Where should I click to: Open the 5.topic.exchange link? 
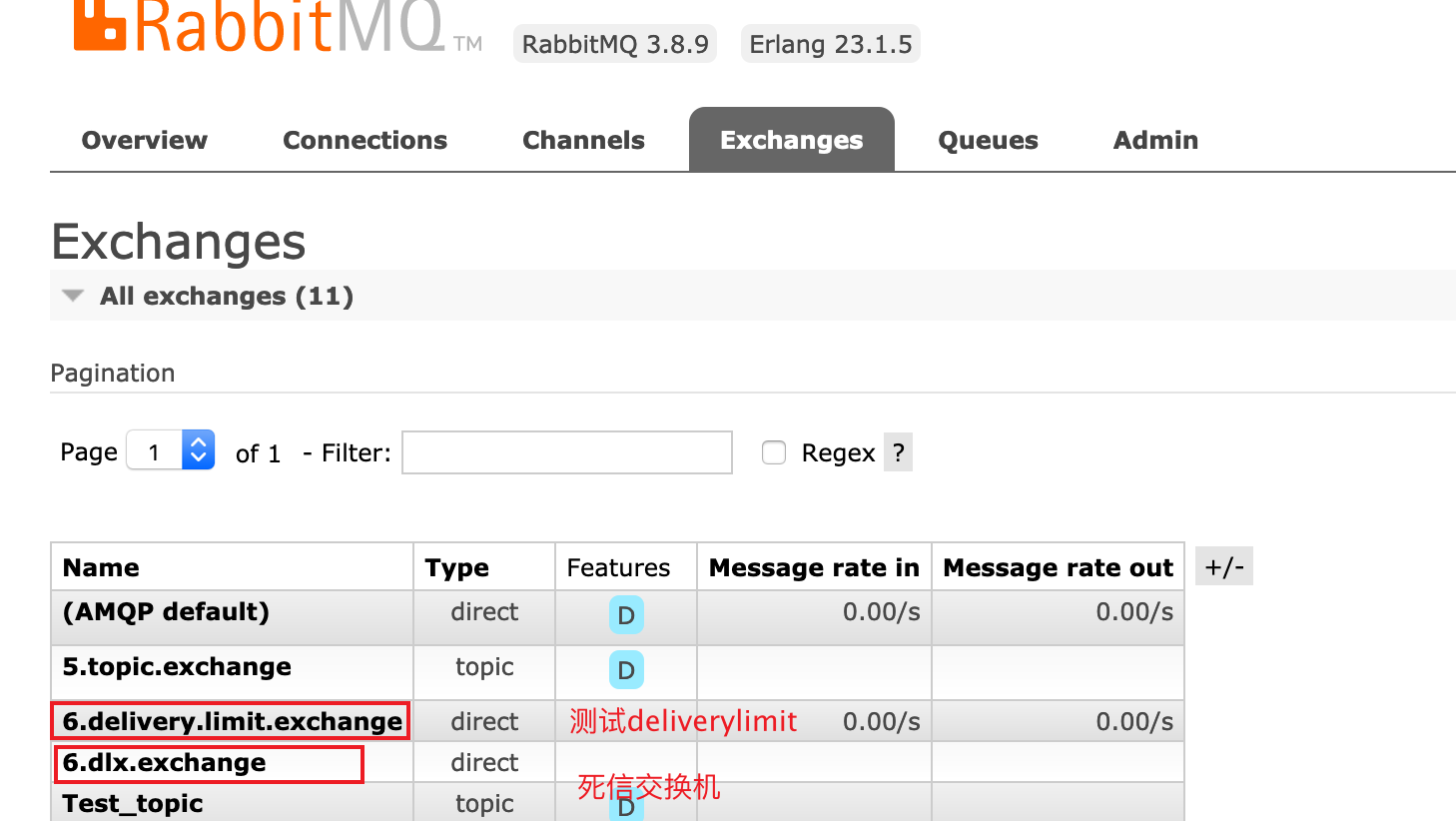point(177,667)
